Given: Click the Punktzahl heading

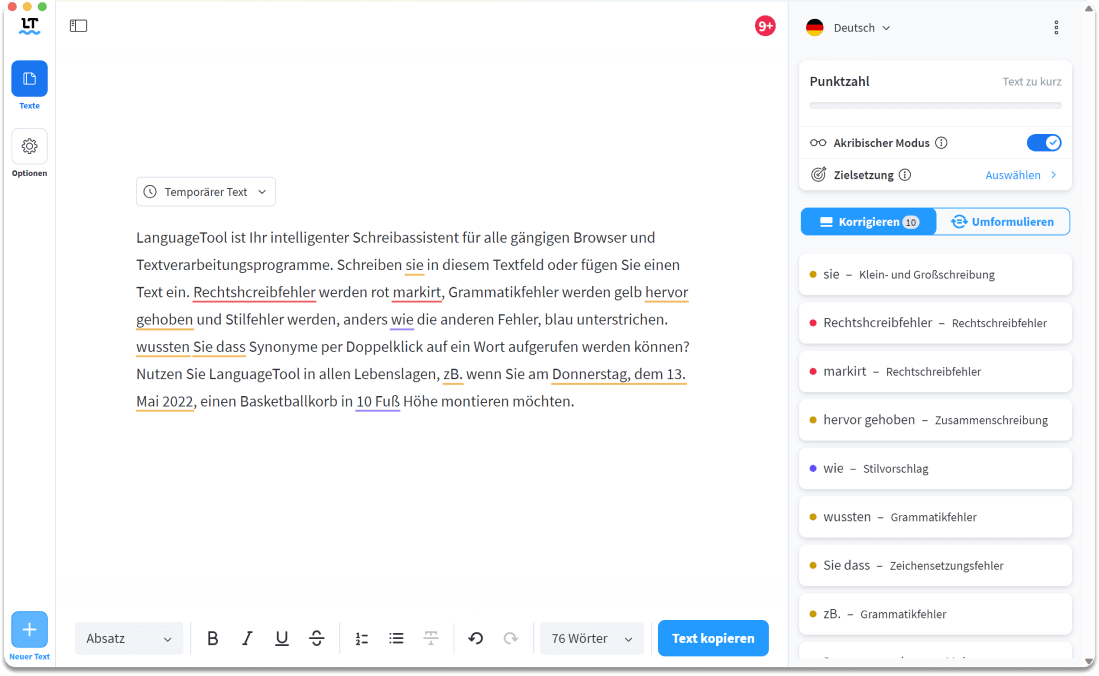Looking at the screenshot, I should click(x=839, y=81).
